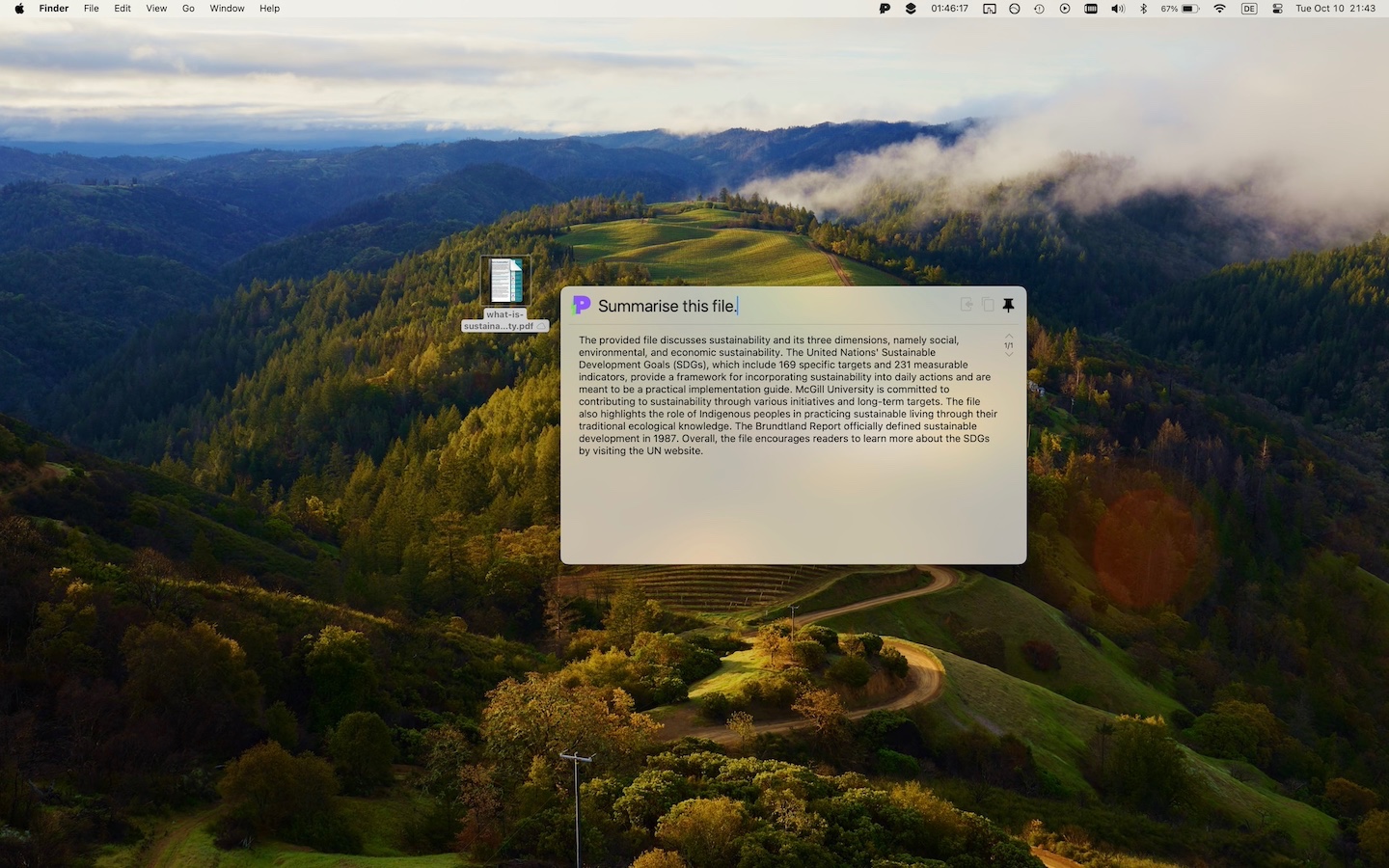Image resolution: width=1389 pixels, height=868 pixels.
Task: Open the Window menu
Action: (227, 9)
